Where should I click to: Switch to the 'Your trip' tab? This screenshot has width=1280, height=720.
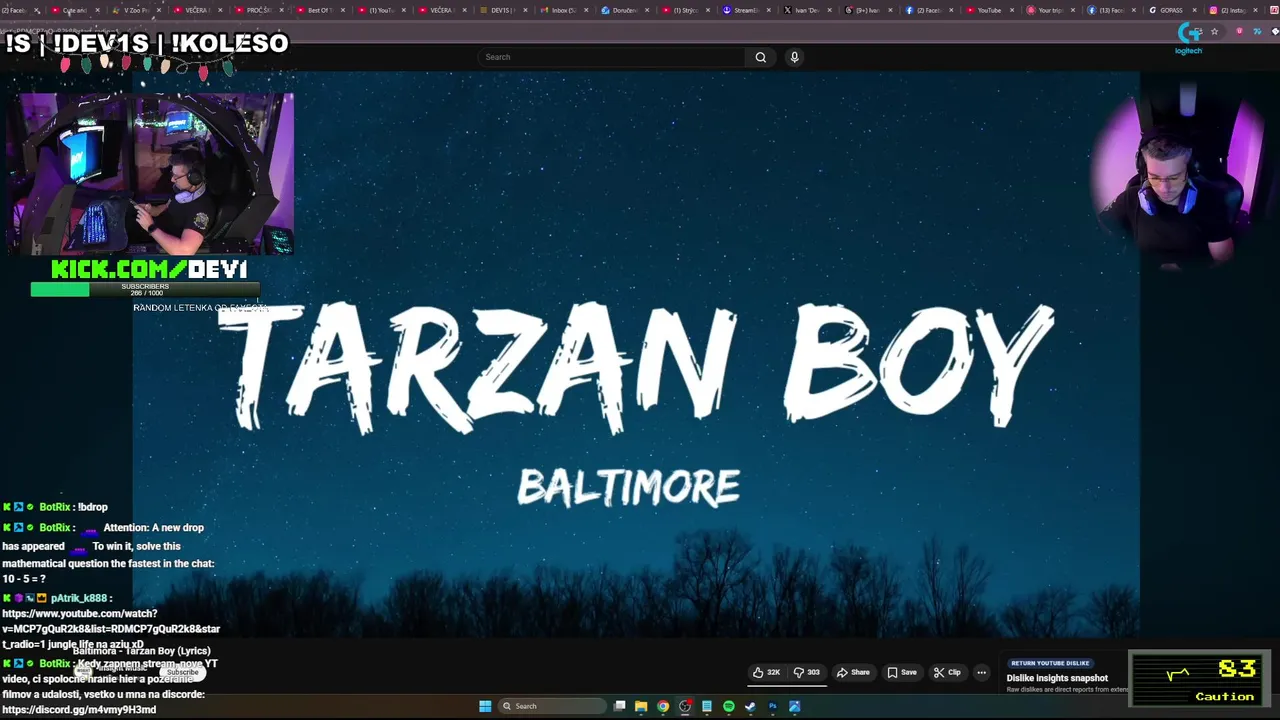(1050, 10)
